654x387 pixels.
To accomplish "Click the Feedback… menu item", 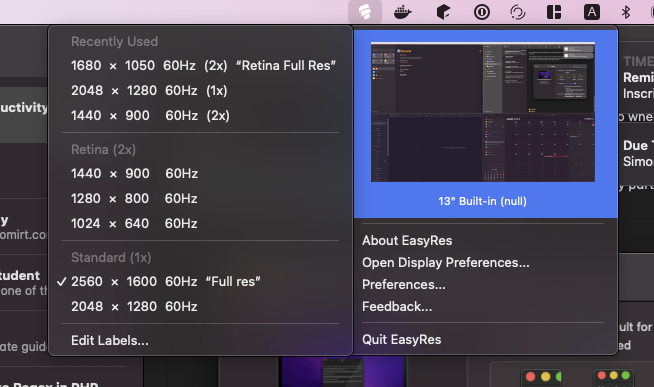I will pos(485,307).
